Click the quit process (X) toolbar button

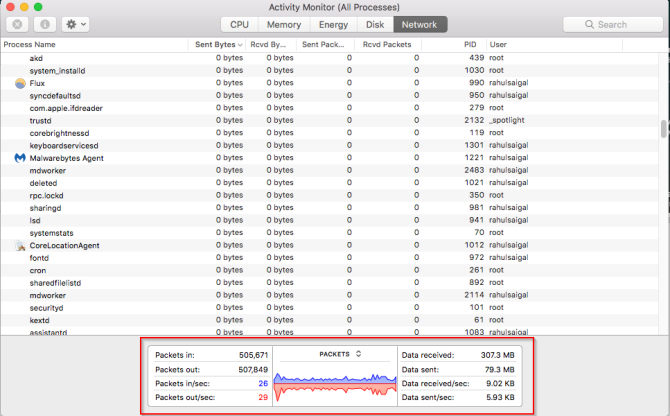[17, 24]
